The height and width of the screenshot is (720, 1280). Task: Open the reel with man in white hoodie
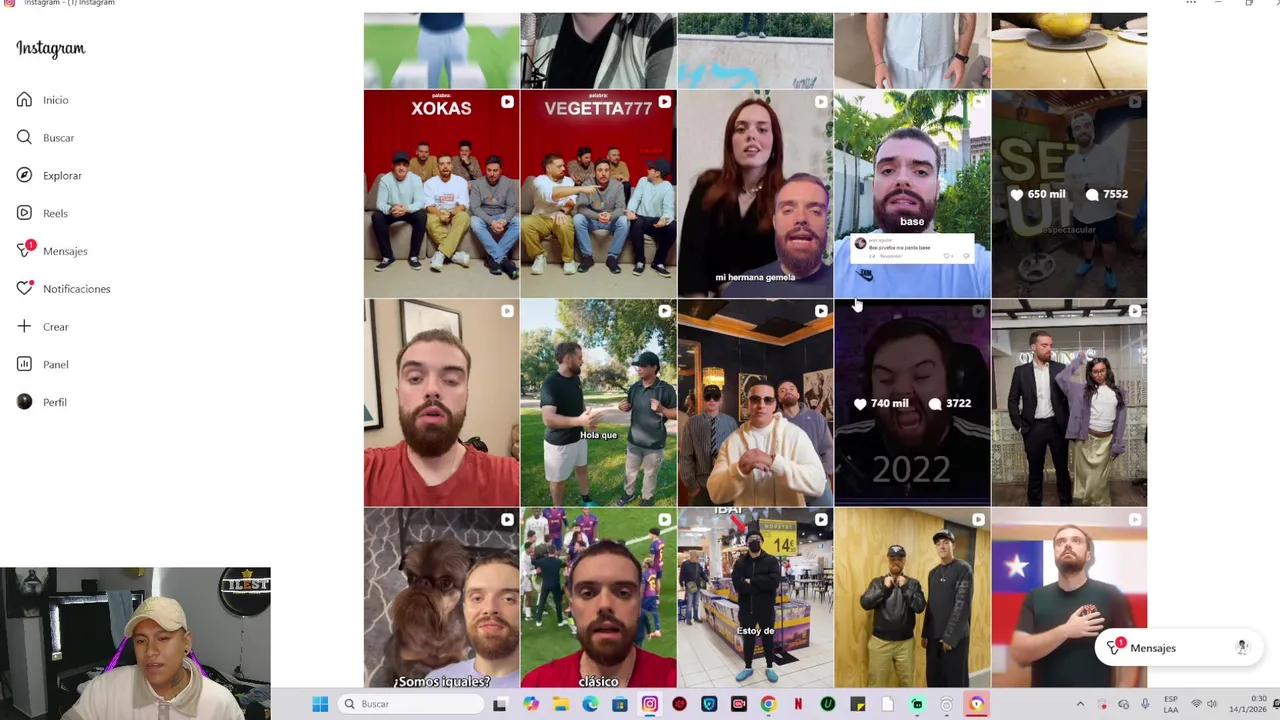point(755,403)
